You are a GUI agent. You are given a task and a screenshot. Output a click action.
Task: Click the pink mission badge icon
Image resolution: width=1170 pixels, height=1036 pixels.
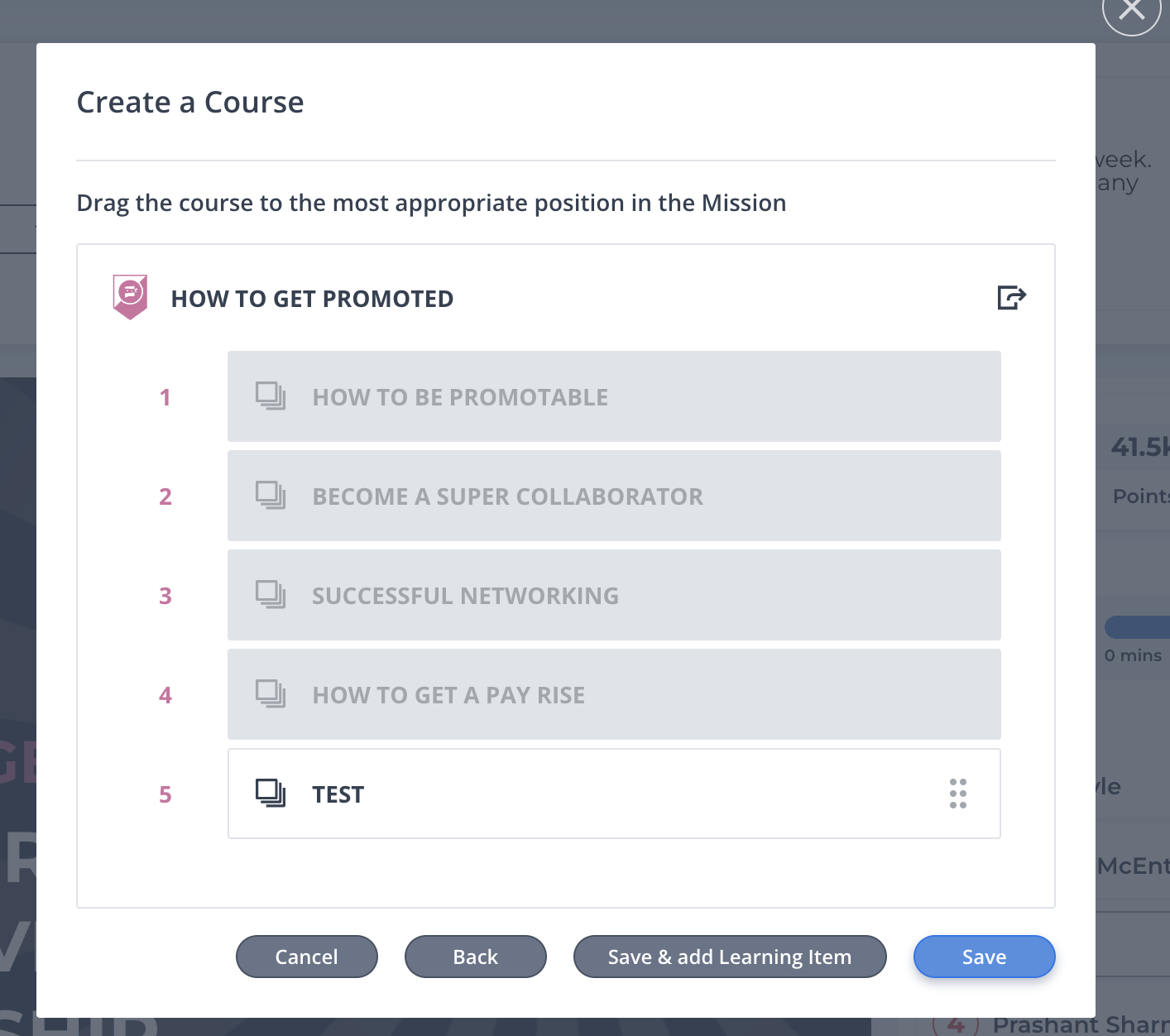[130, 297]
